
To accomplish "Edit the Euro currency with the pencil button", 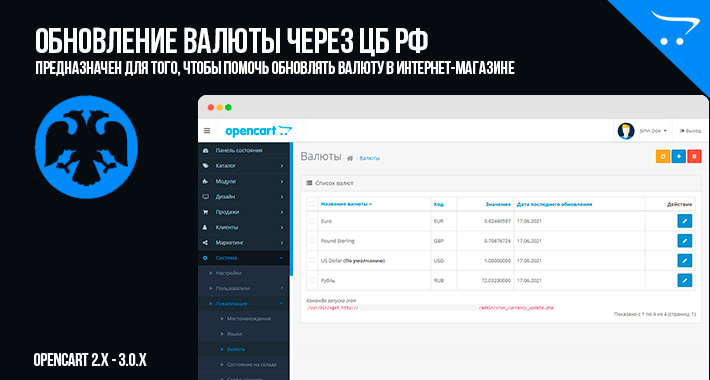I will (685, 221).
